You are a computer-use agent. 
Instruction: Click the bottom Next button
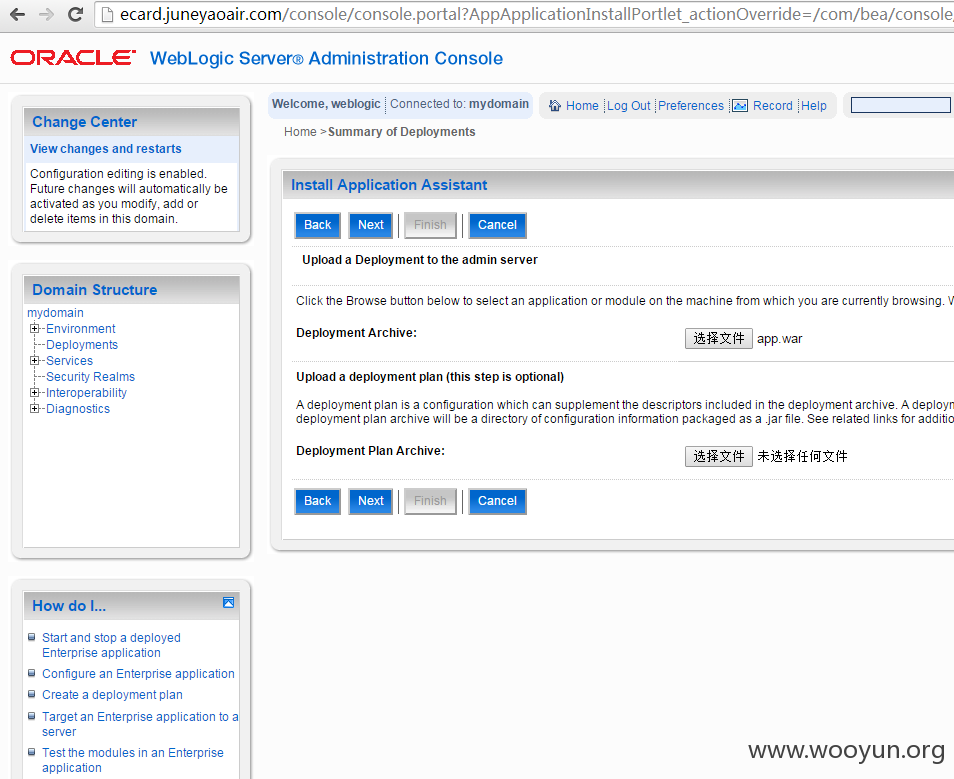(x=371, y=501)
